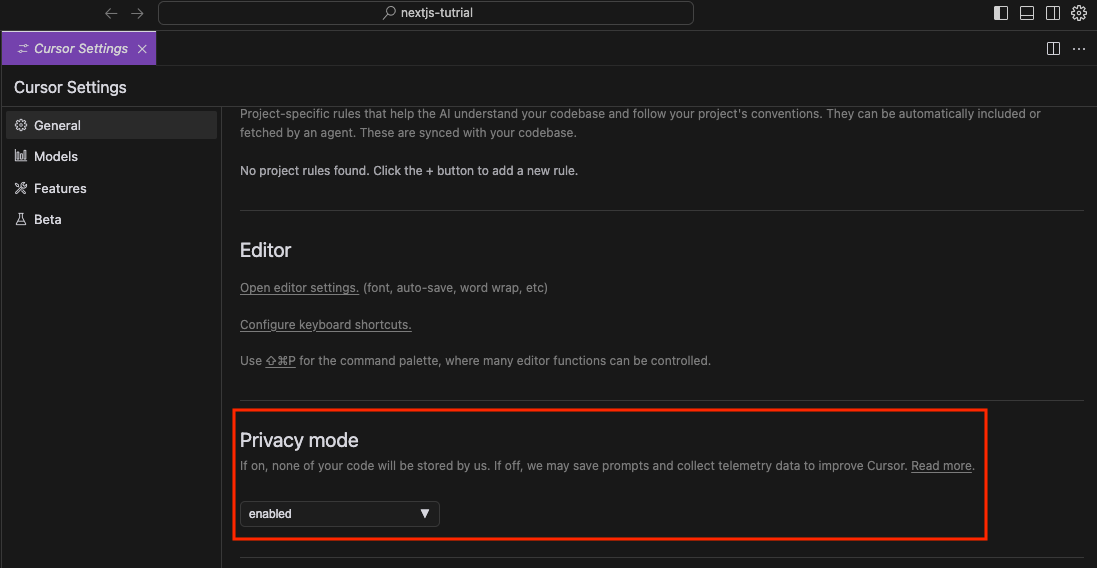The image size is (1097, 568).
Task: Open Configure keyboard shortcuts link
Action: (325, 325)
